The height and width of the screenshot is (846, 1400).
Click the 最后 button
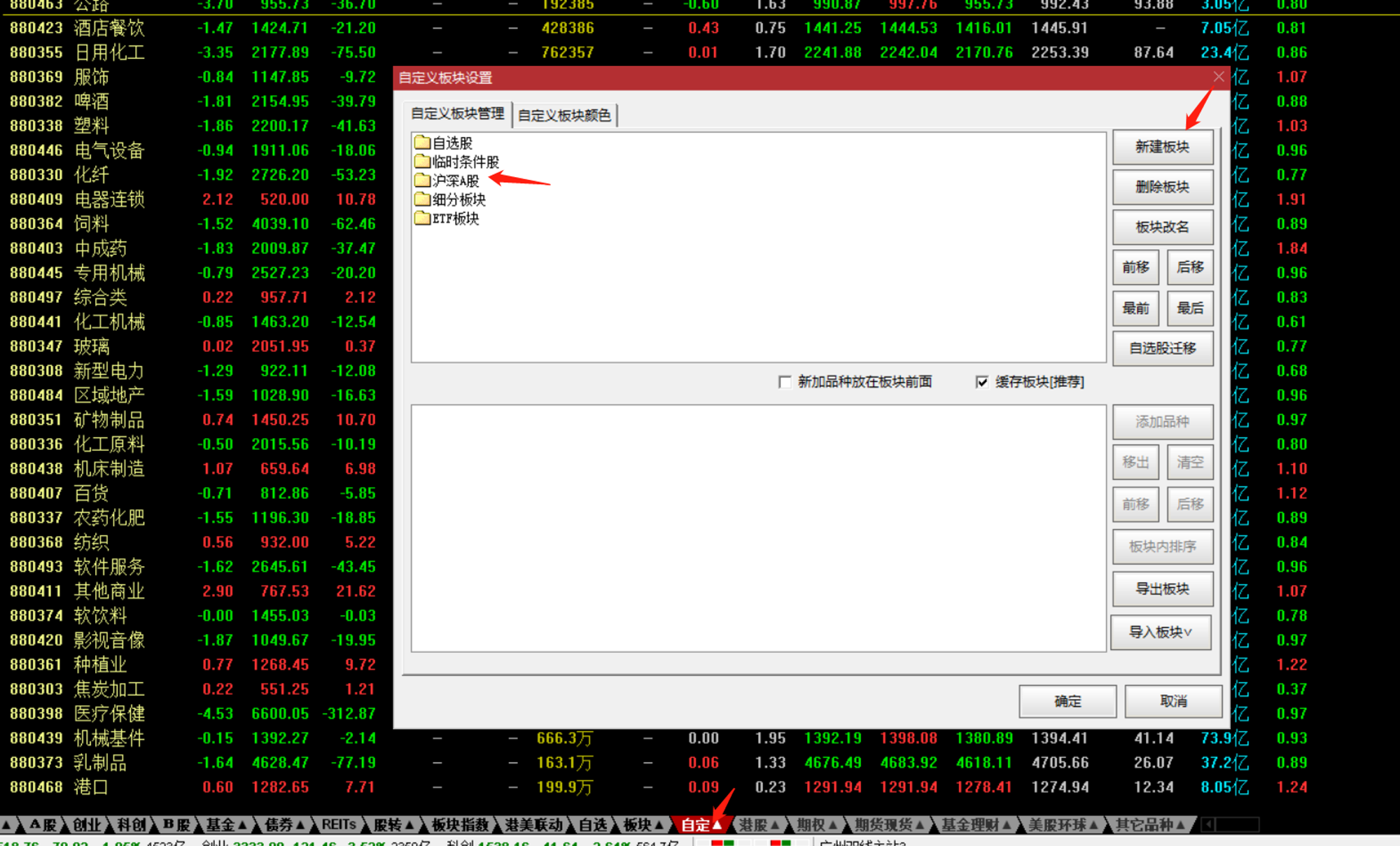pos(1190,308)
